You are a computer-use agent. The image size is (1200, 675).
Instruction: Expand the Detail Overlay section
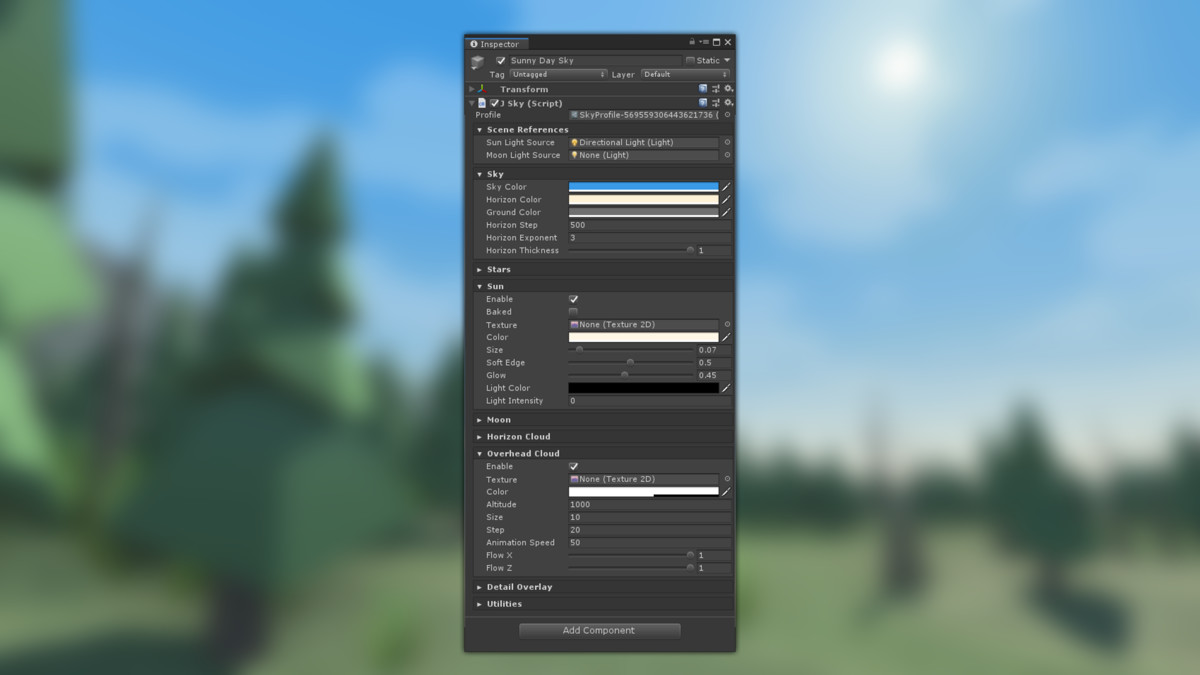coord(480,587)
